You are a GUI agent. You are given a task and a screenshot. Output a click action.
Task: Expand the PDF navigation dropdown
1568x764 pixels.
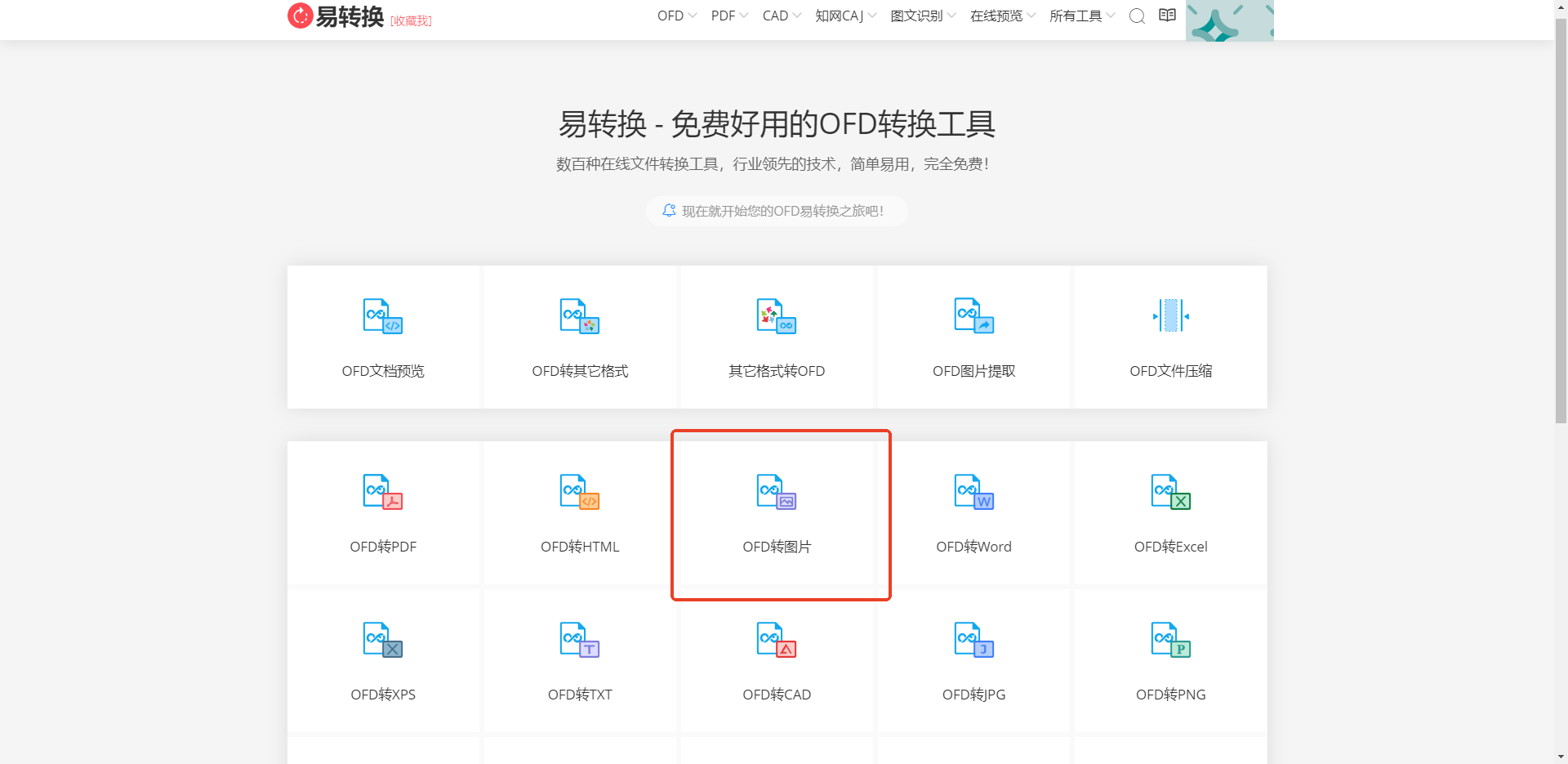728,15
